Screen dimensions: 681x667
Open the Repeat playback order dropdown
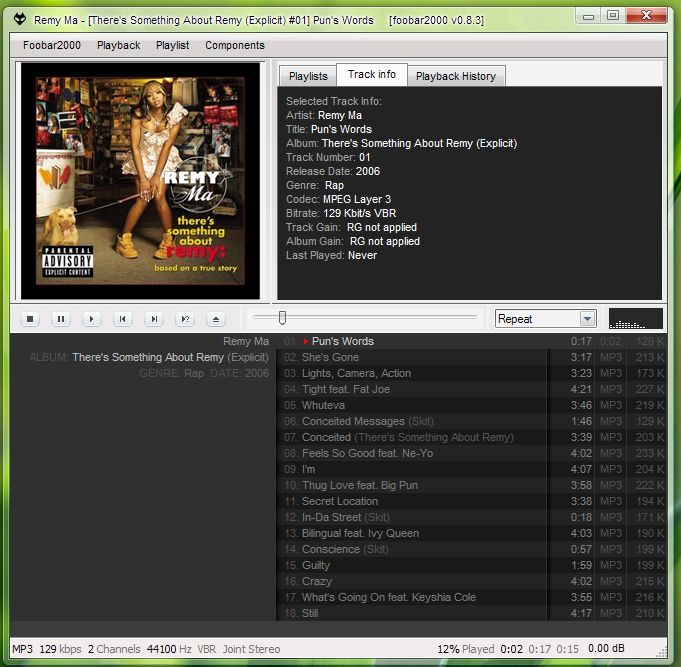(545, 319)
